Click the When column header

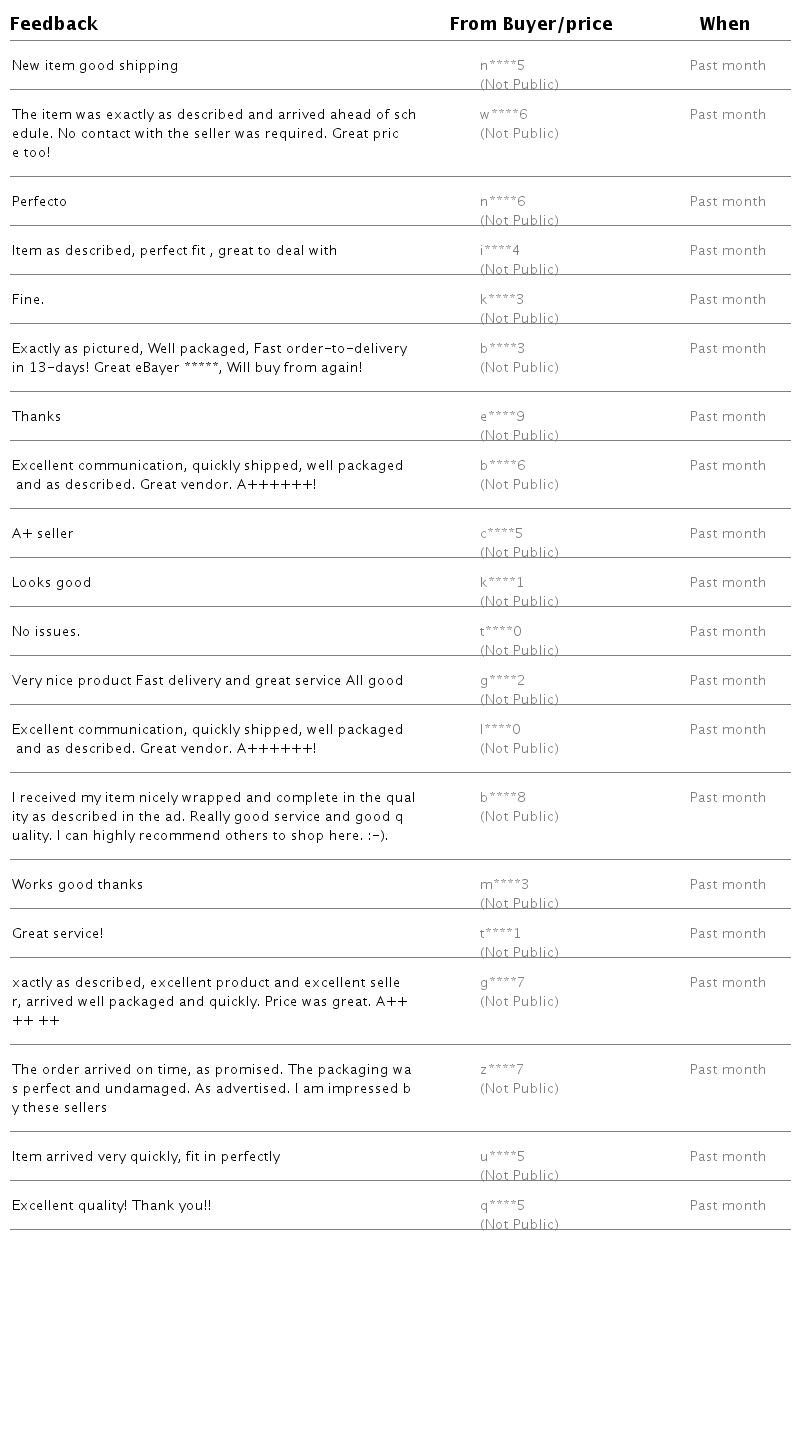tap(724, 24)
